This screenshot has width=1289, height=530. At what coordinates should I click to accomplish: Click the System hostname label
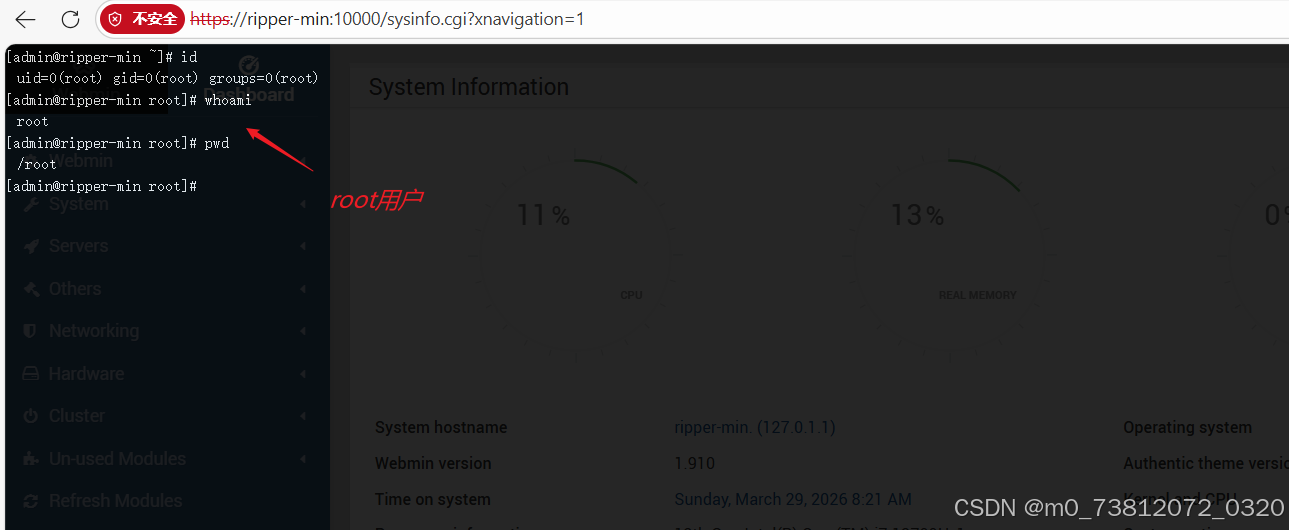pyautogui.click(x=441, y=427)
